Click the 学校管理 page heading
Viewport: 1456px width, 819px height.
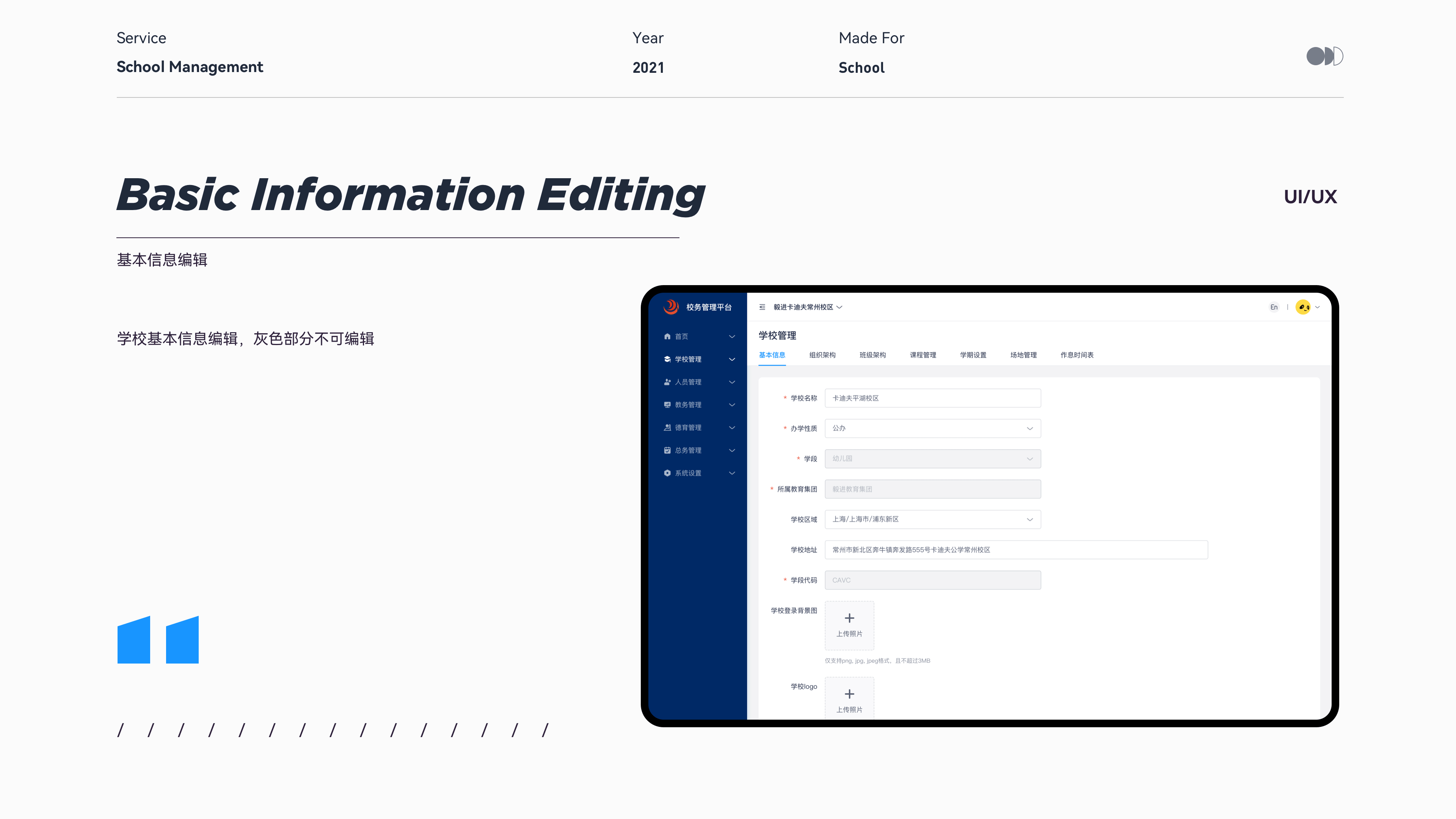coord(777,335)
